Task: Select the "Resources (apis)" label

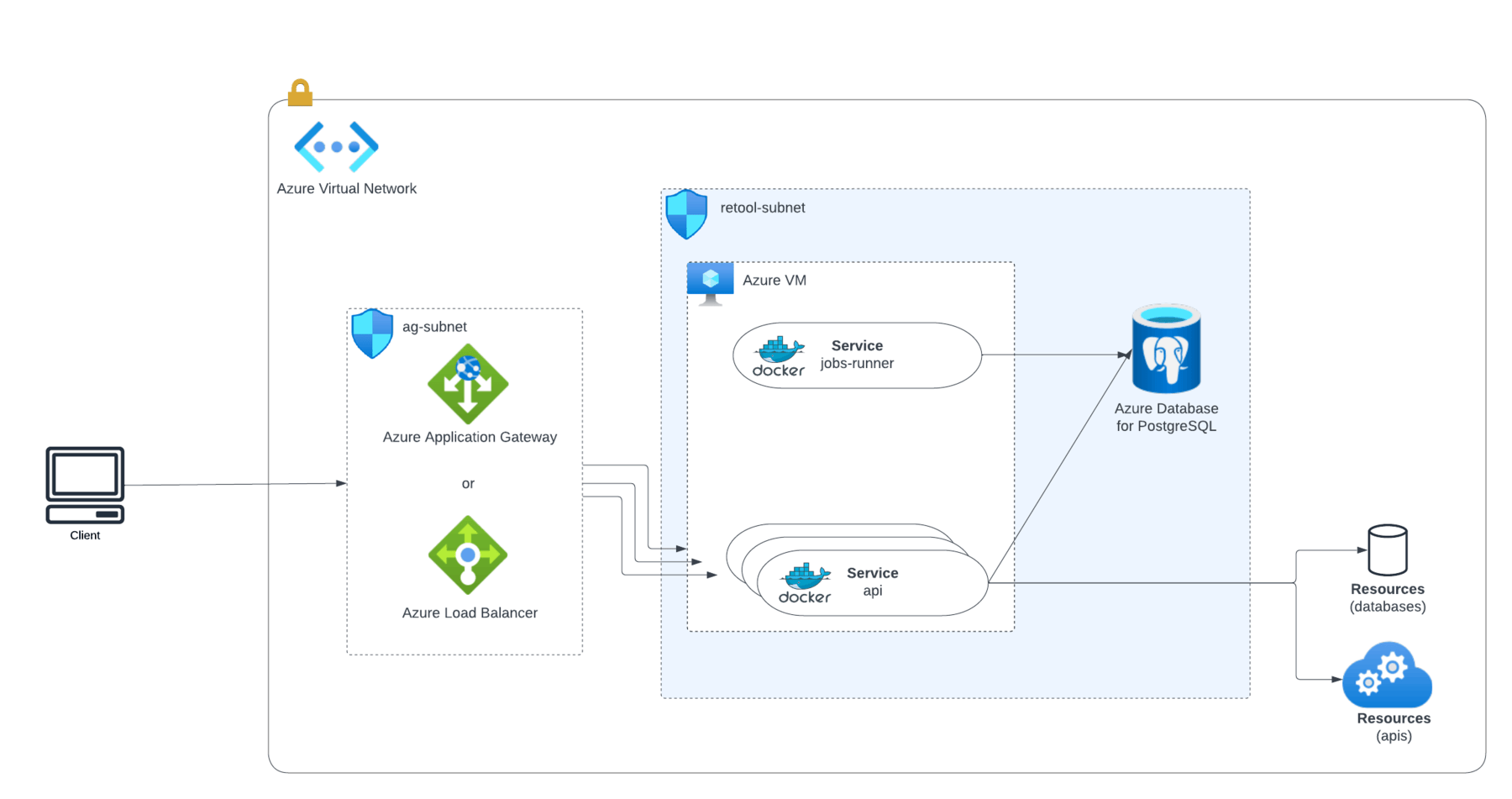Action: (x=1394, y=728)
